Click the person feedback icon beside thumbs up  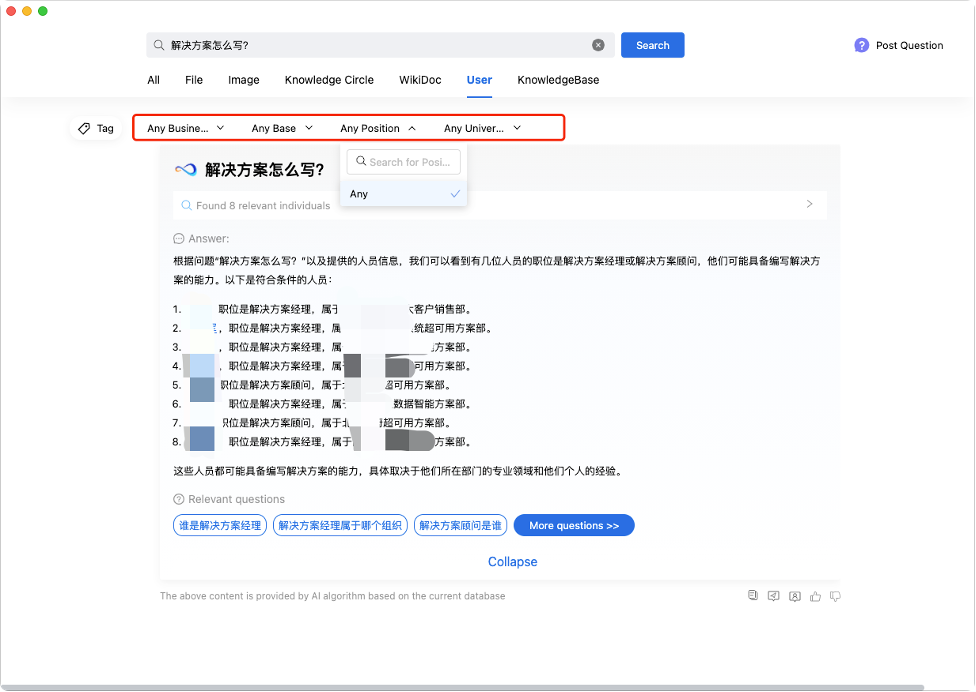(x=794, y=596)
